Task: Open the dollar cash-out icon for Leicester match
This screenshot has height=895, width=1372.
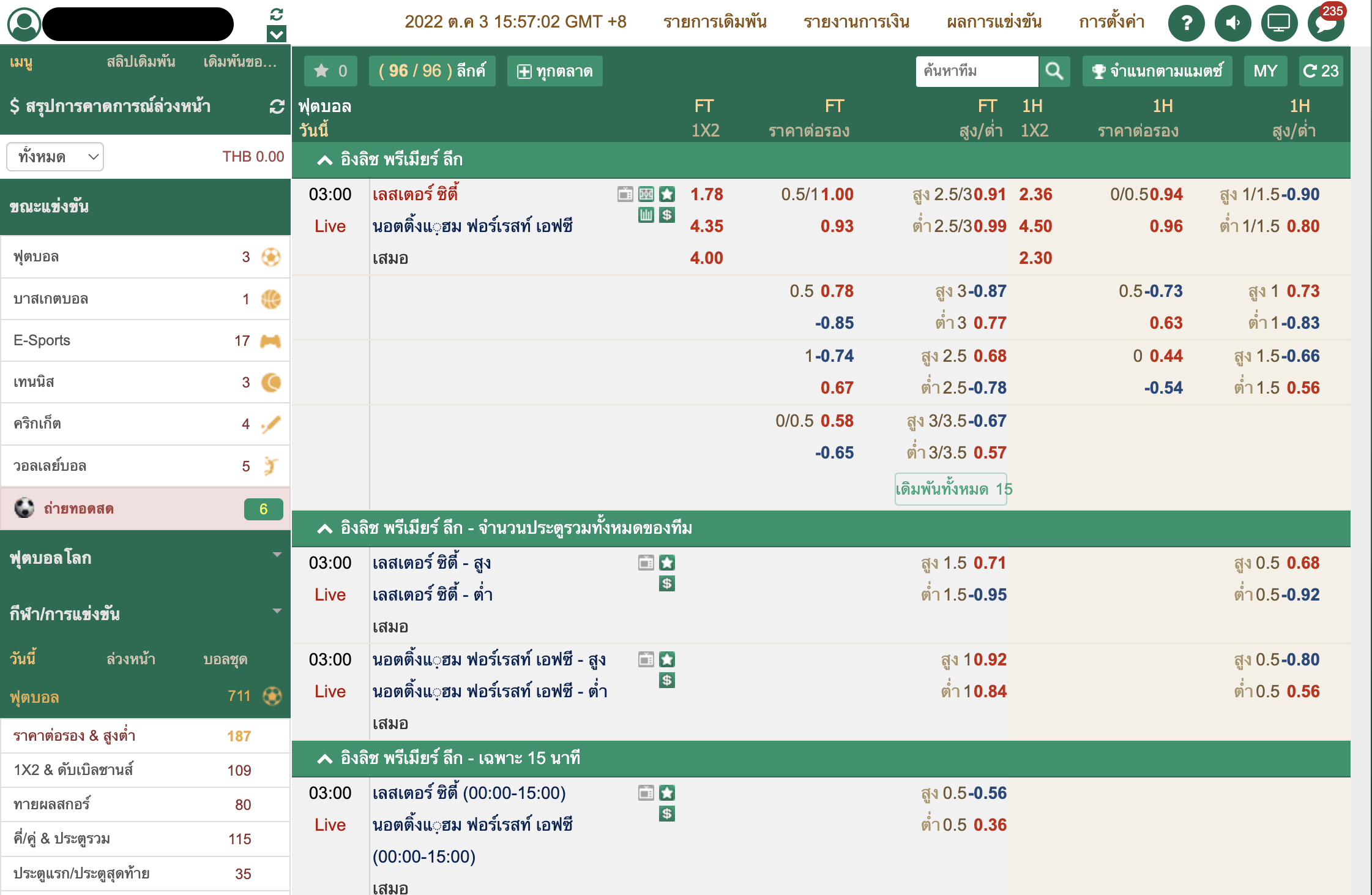Action: [x=667, y=215]
